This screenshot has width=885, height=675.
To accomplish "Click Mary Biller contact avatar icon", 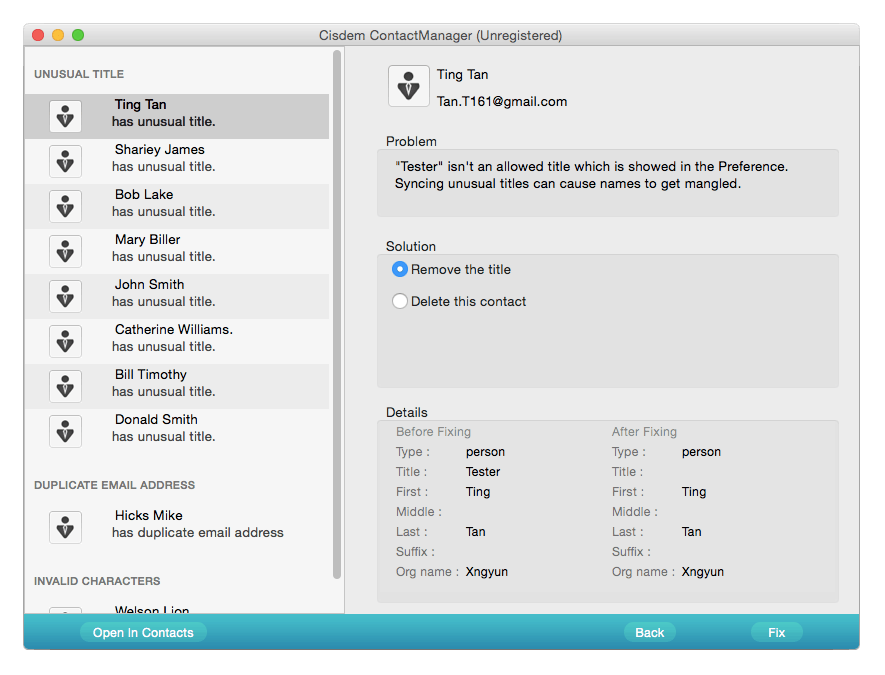I will [65, 251].
